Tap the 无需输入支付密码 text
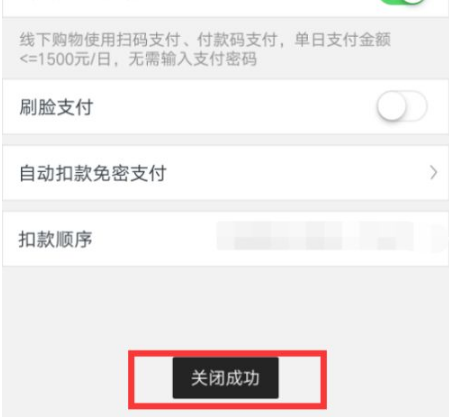Screen dimensions: 449x417 tap(193, 60)
